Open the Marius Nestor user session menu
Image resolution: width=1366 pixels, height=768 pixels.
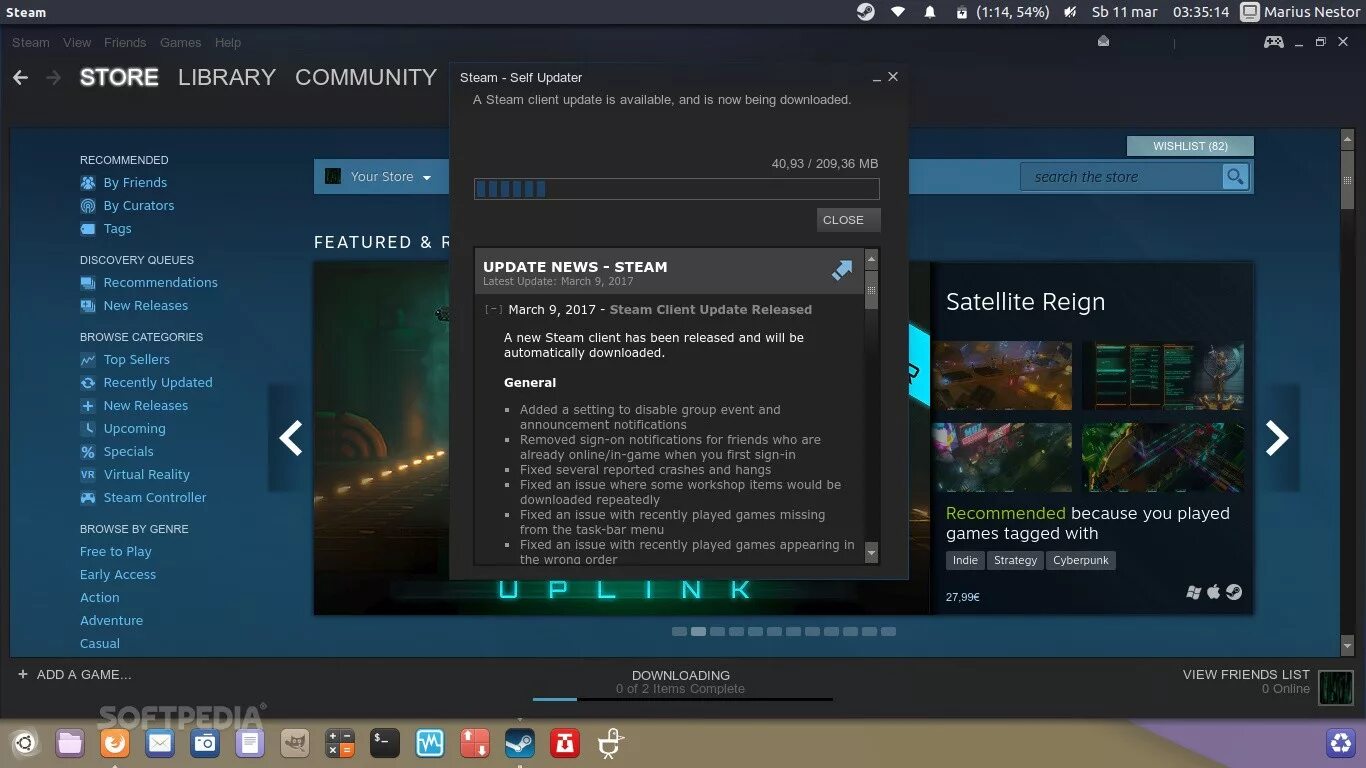coord(1301,12)
